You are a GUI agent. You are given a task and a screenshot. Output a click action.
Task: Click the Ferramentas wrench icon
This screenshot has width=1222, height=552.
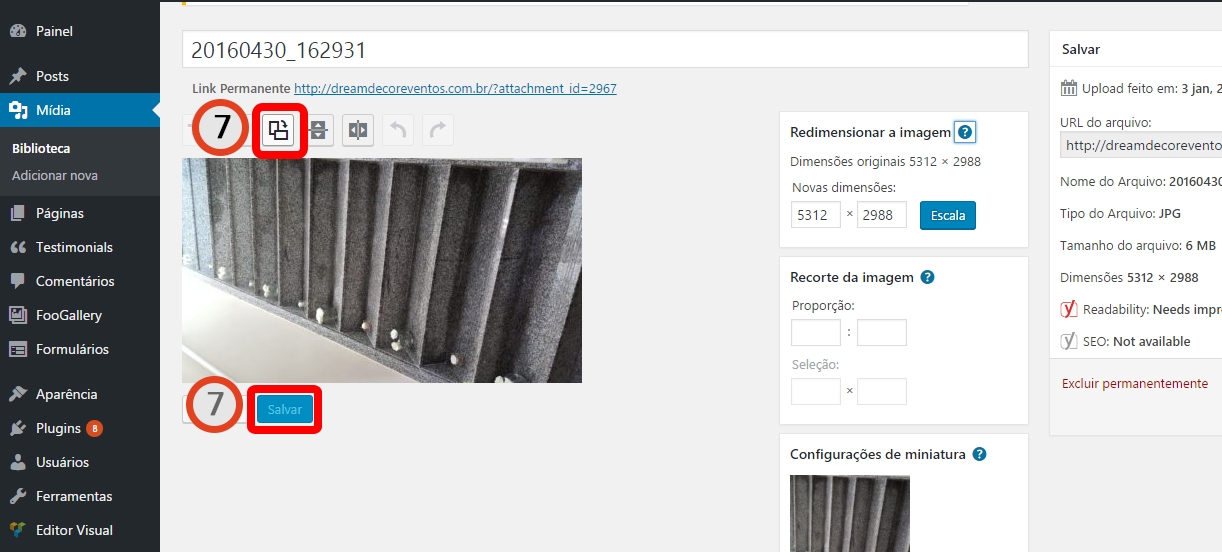pos(18,496)
